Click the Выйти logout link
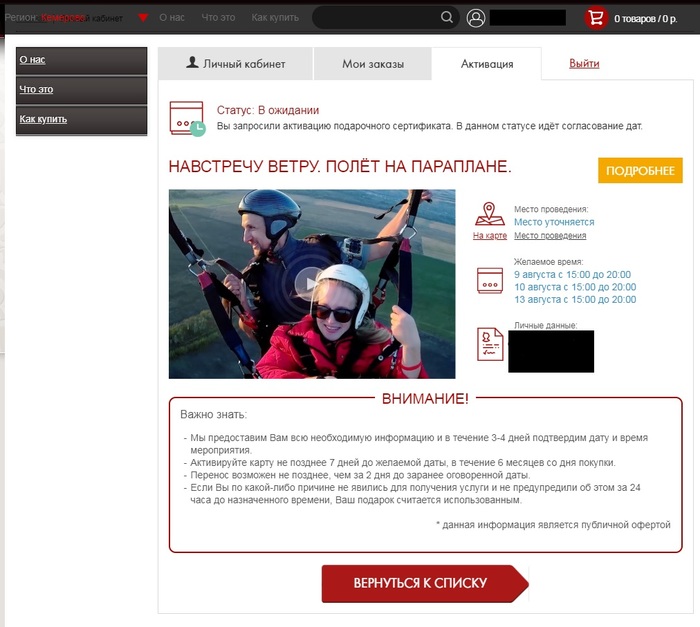The height and width of the screenshot is (627, 700). pos(584,64)
